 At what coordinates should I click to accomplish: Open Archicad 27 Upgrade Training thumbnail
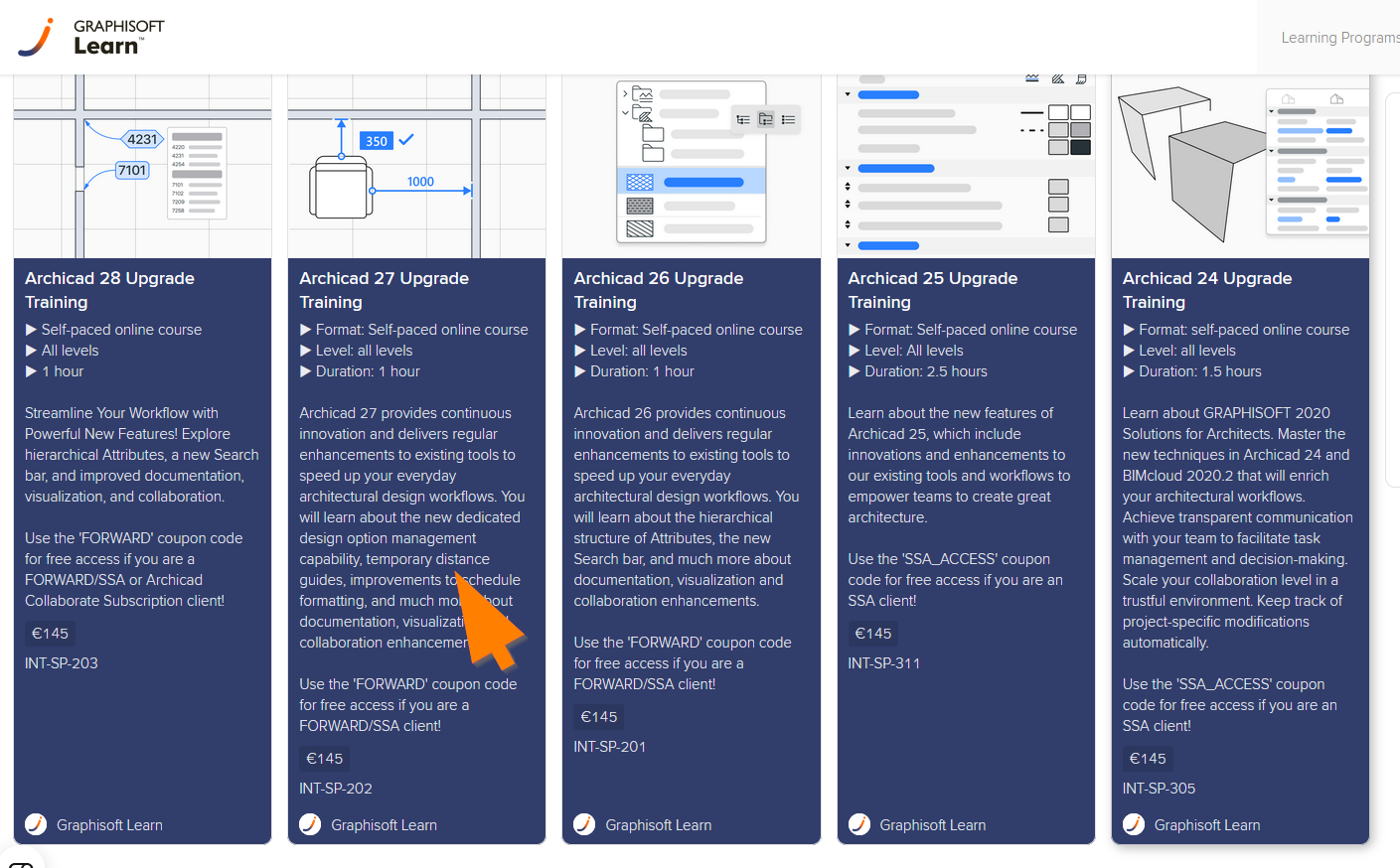[x=416, y=167]
